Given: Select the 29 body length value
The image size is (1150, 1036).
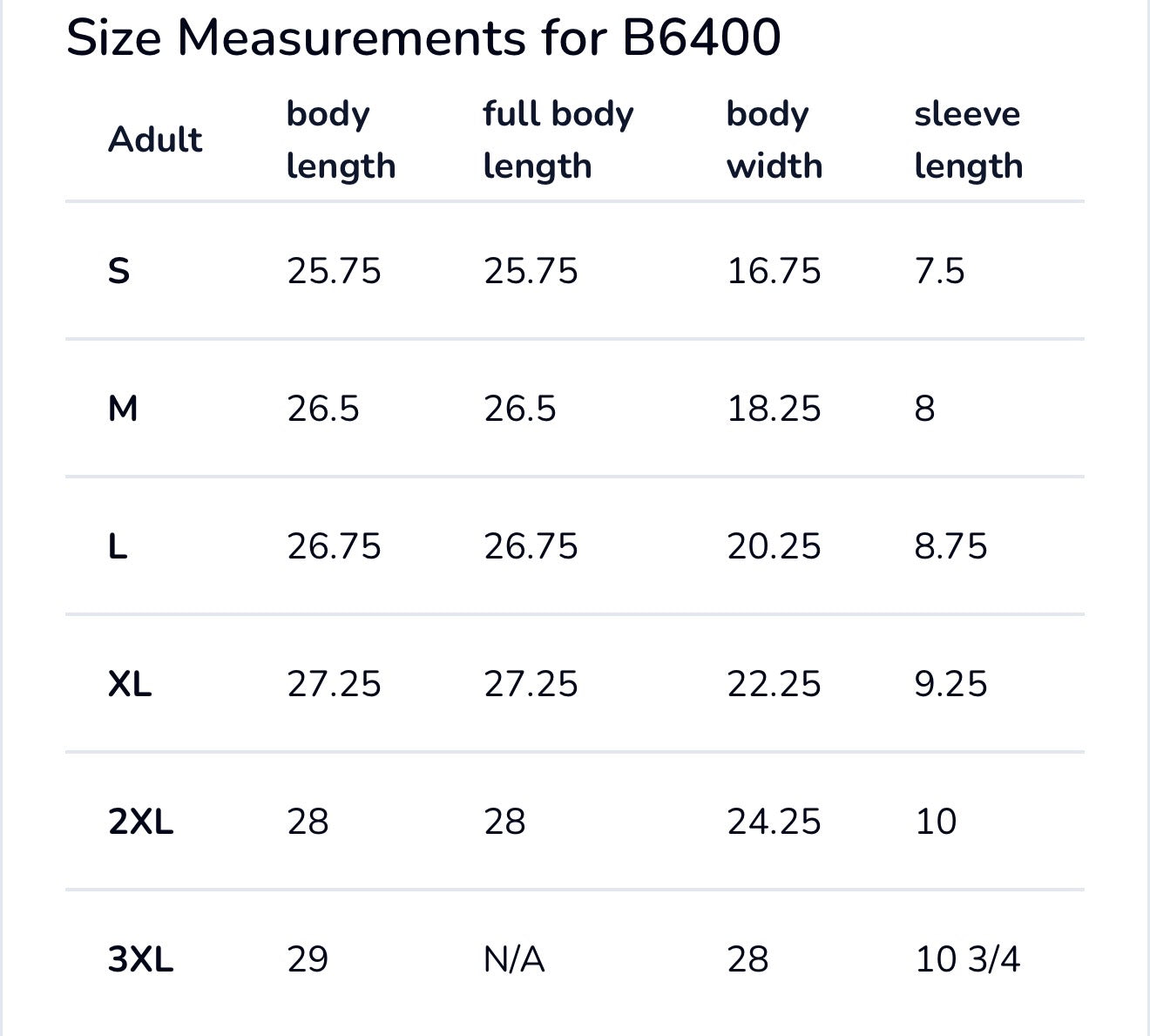Looking at the screenshot, I should (308, 959).
